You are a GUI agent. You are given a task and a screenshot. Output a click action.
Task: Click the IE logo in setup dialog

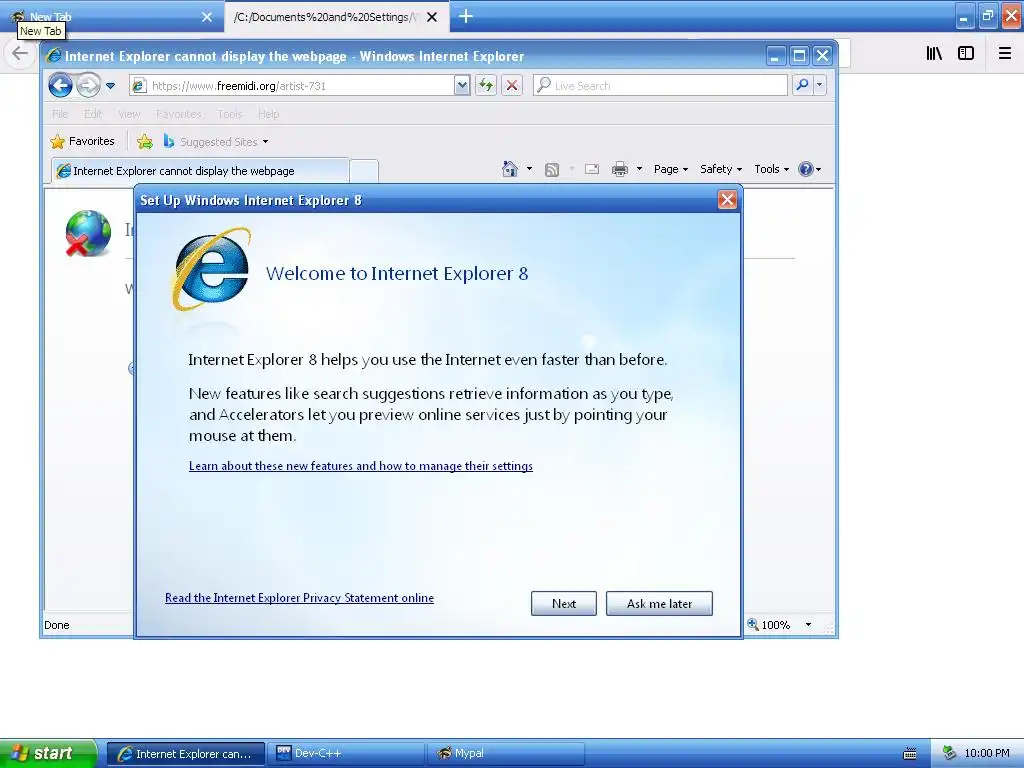coord(211,269)
